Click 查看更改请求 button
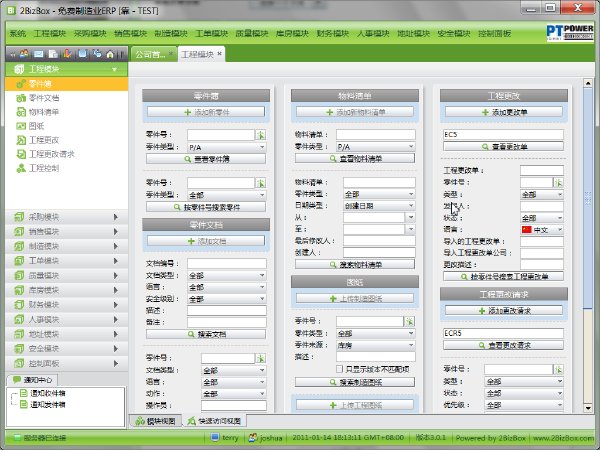This screenshot has width=600, height=450. click(504, 345)
